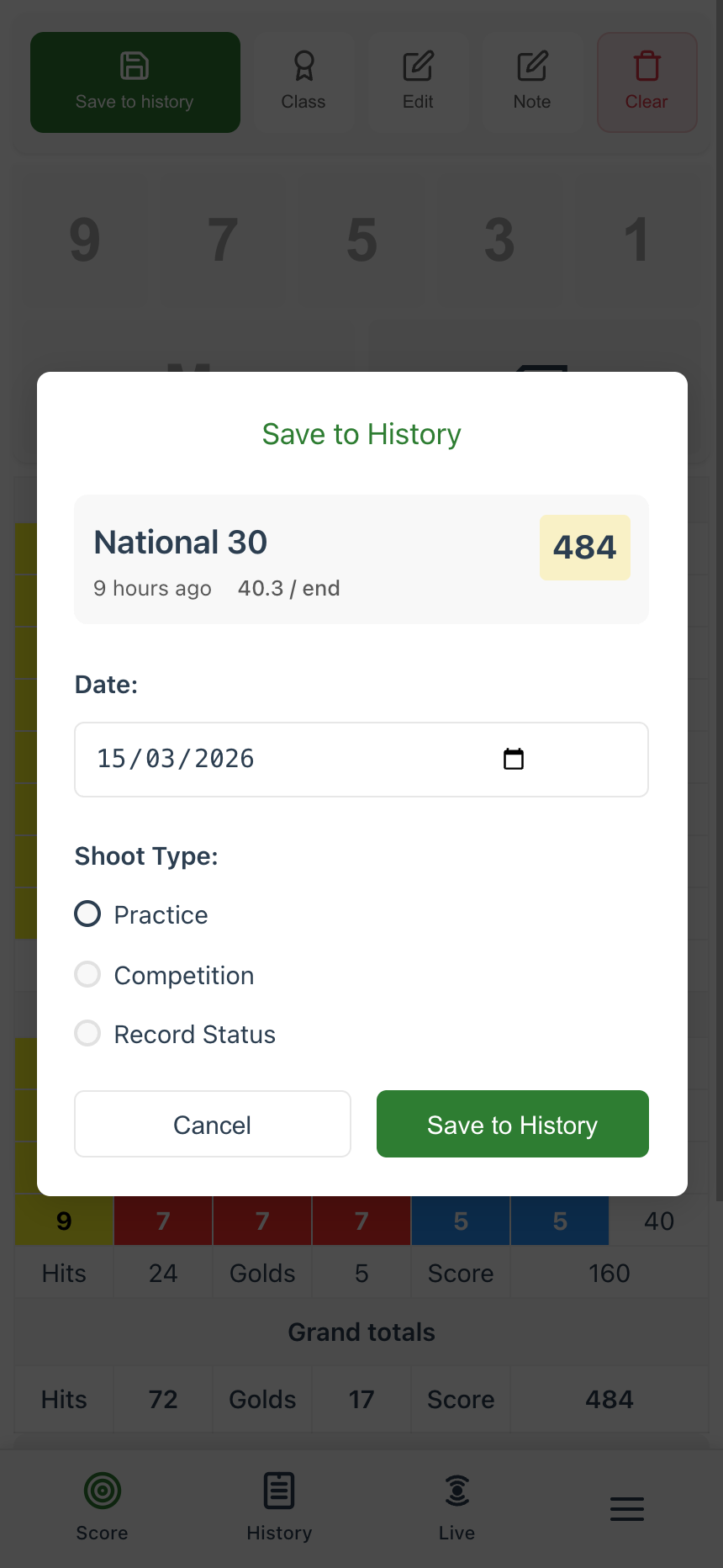The image size is (723, 1568).
Task: Choose Competition as the shoot type
Action: click(x=87, y=973)
